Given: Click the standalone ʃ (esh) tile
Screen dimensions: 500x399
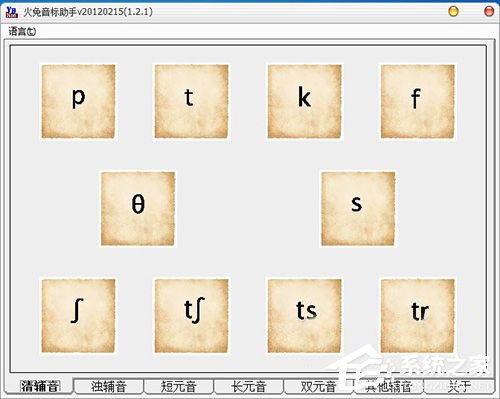Looking at the screenshot, I should pyautogui.click(x=78, y=316).
